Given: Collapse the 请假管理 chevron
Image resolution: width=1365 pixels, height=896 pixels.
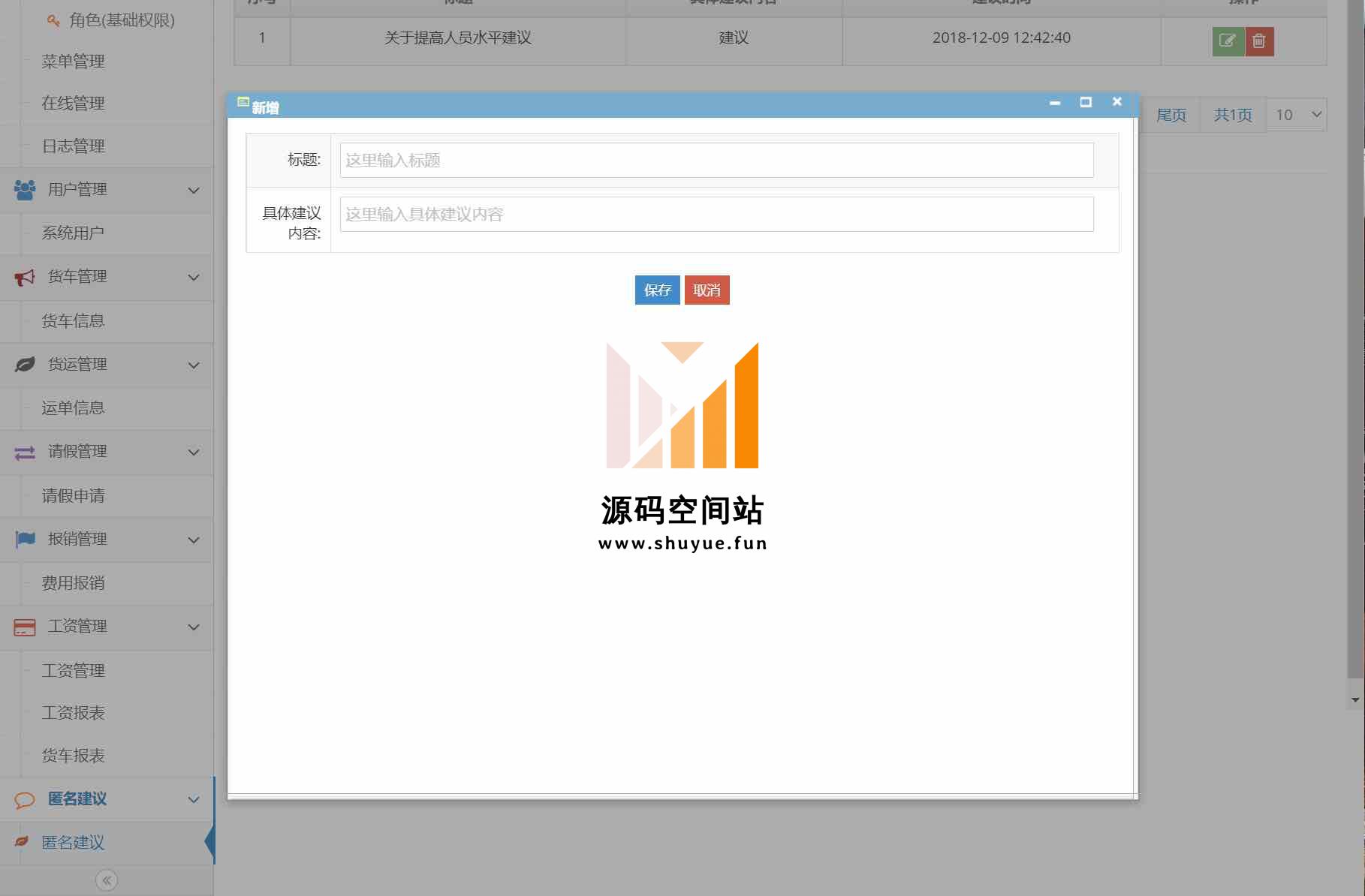Looking at the screenshot, I should (x=194, y=453).
